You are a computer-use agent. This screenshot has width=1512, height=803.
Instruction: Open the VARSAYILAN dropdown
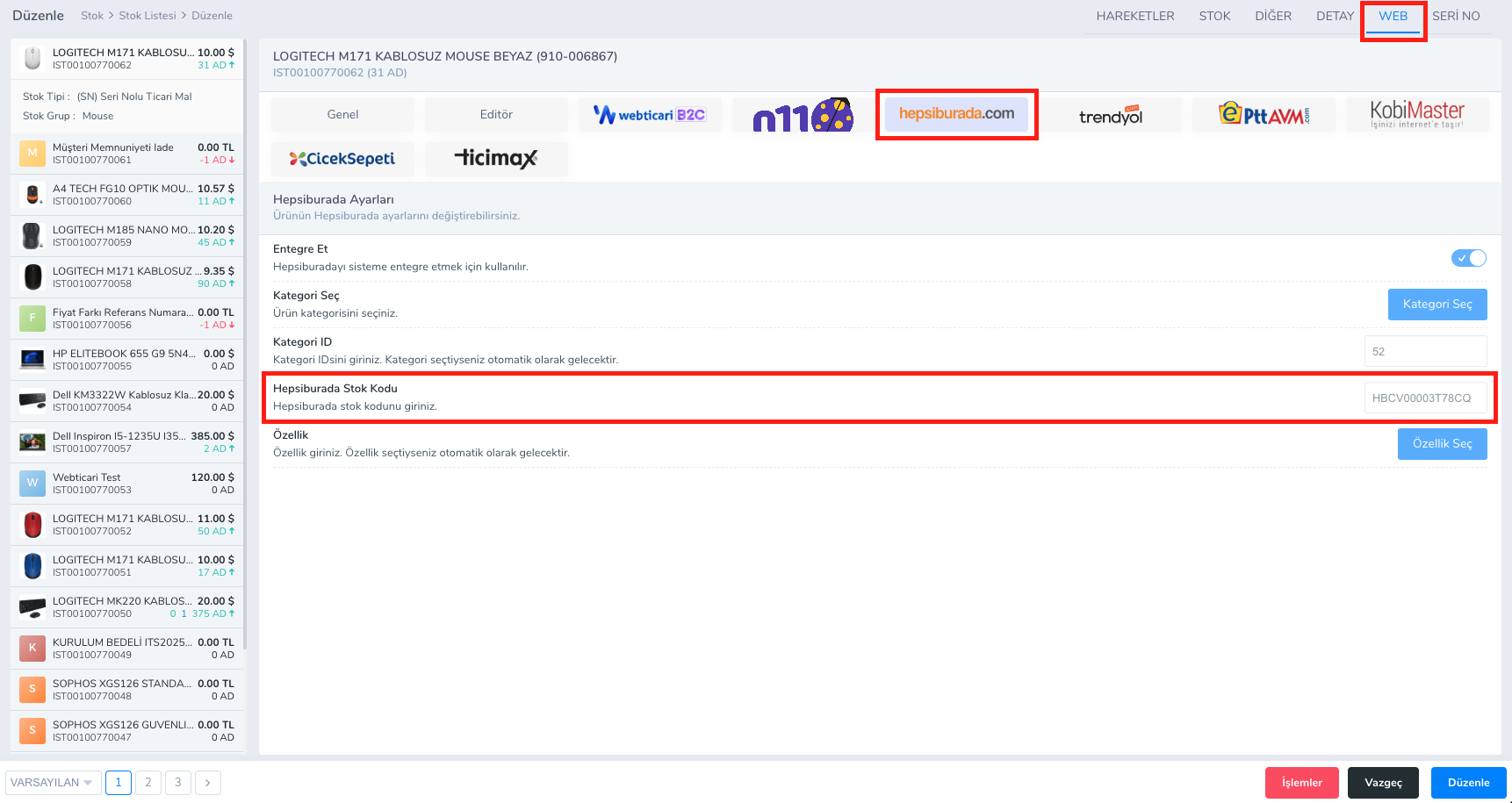click(52, 782)
